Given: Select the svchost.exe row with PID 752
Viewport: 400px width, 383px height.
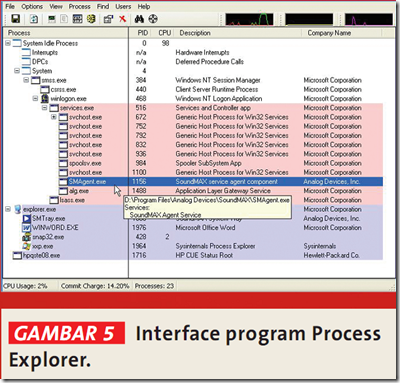Looking at the screenshot, I should pyautogui.click(x=193, y=126).
